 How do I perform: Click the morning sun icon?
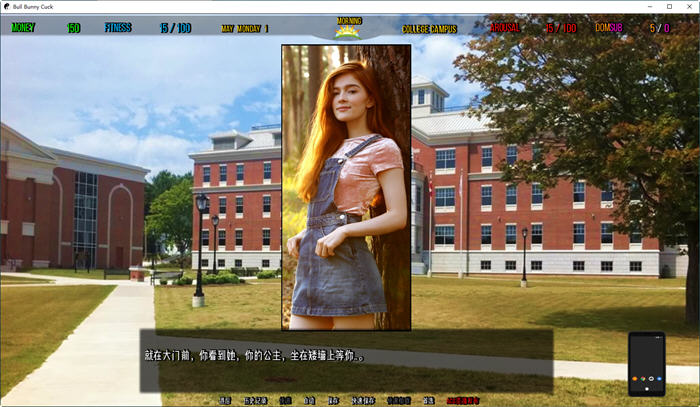click(349, 31)
